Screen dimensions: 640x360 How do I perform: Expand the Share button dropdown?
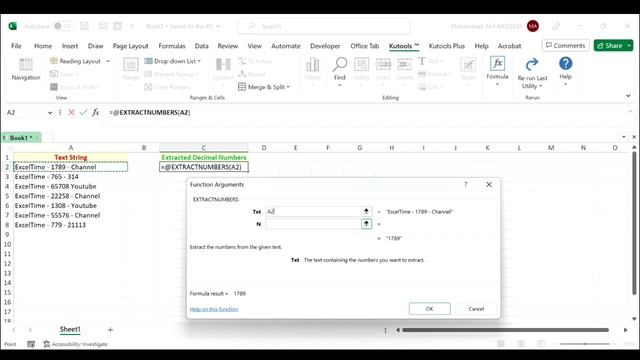click(629, 46)
